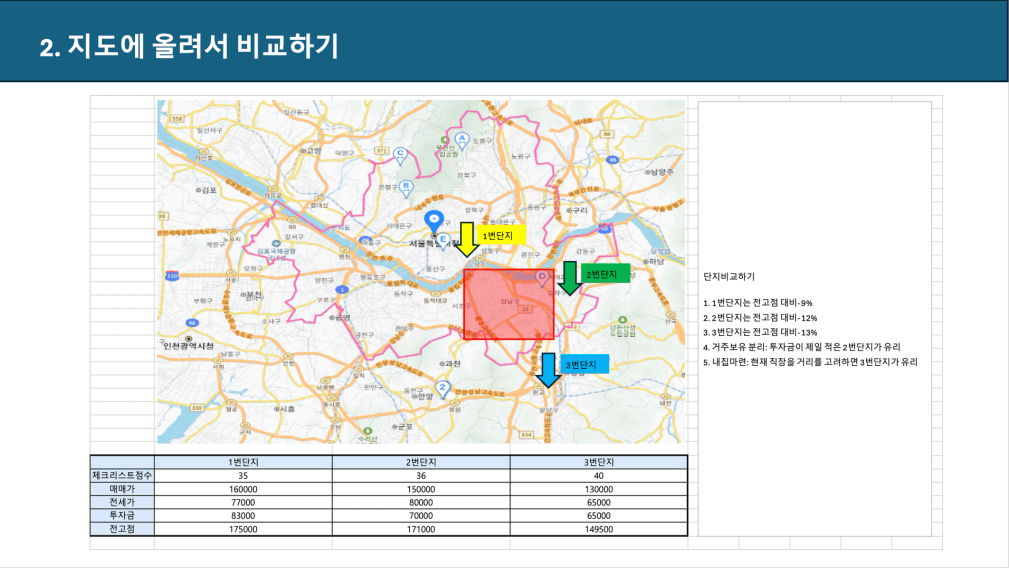
Task: Click line '1번단지는 전고점 대비 -9%'
Action: click(758, 302)
